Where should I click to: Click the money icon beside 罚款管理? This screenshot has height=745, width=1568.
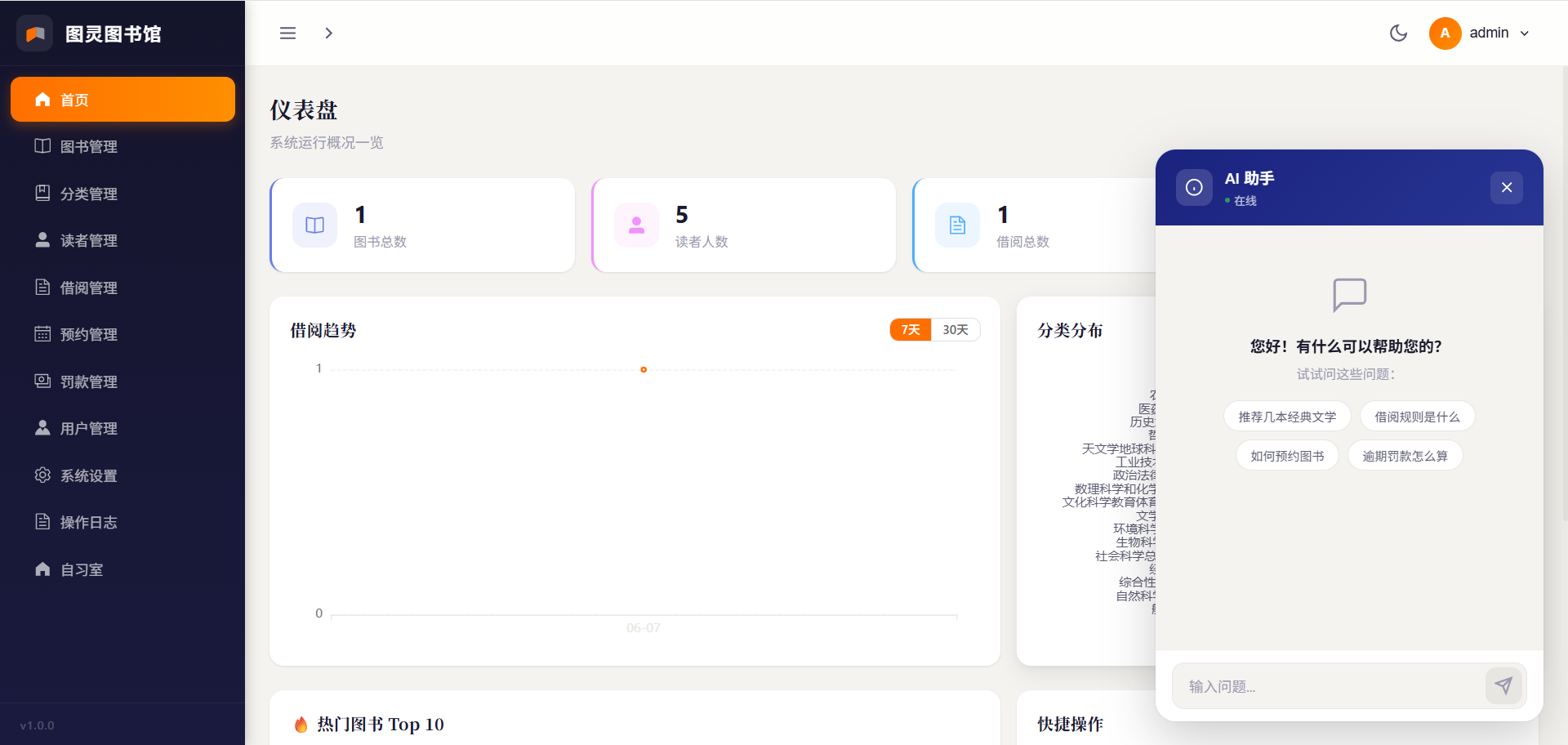[42, 381]
